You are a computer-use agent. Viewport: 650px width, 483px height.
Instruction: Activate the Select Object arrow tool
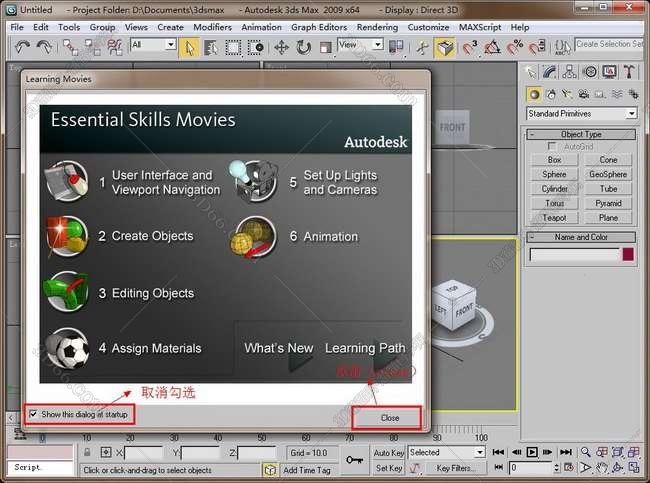pyautogui.click(x=189, y=47)
